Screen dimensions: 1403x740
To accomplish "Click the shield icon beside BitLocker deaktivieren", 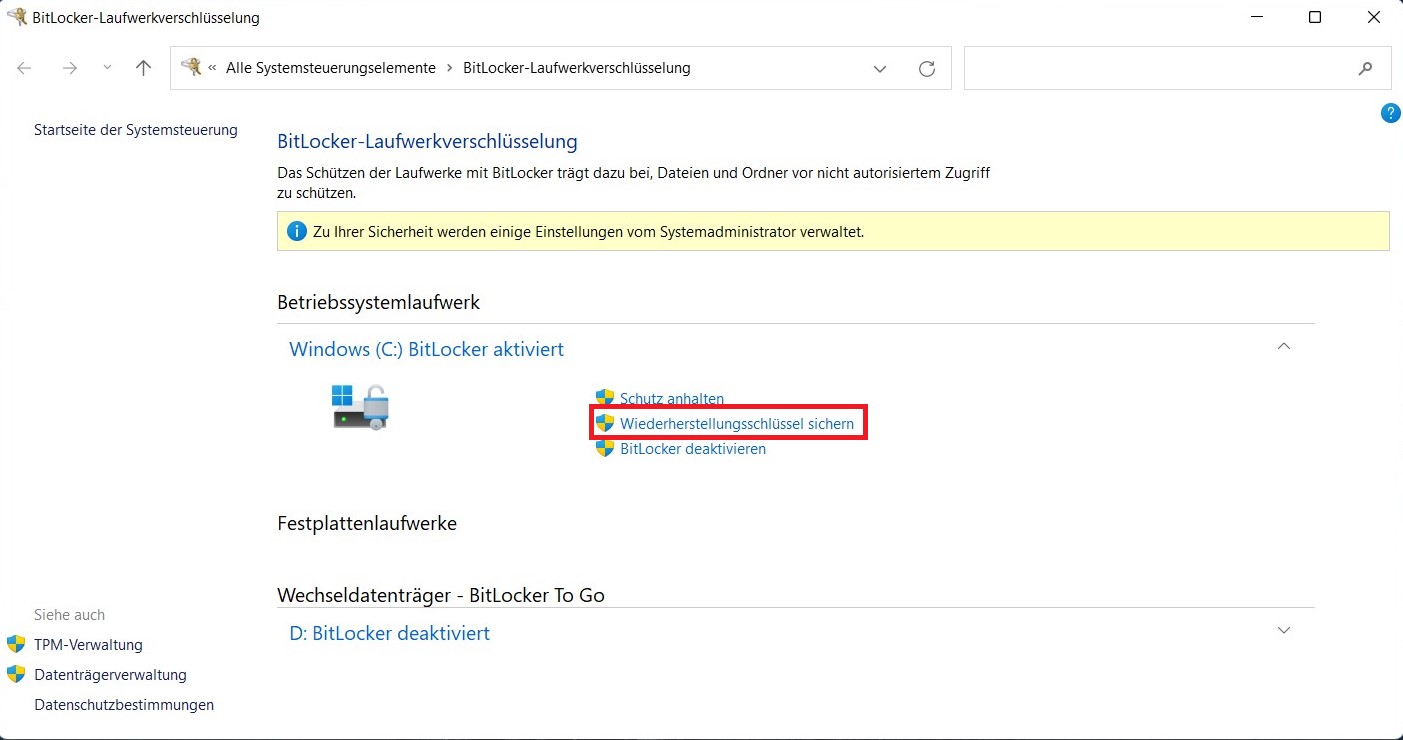I will [604, 448].
